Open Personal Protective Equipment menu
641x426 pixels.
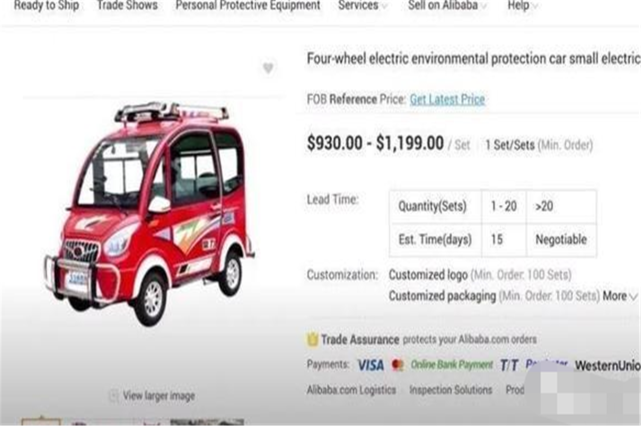click(248, 5)
